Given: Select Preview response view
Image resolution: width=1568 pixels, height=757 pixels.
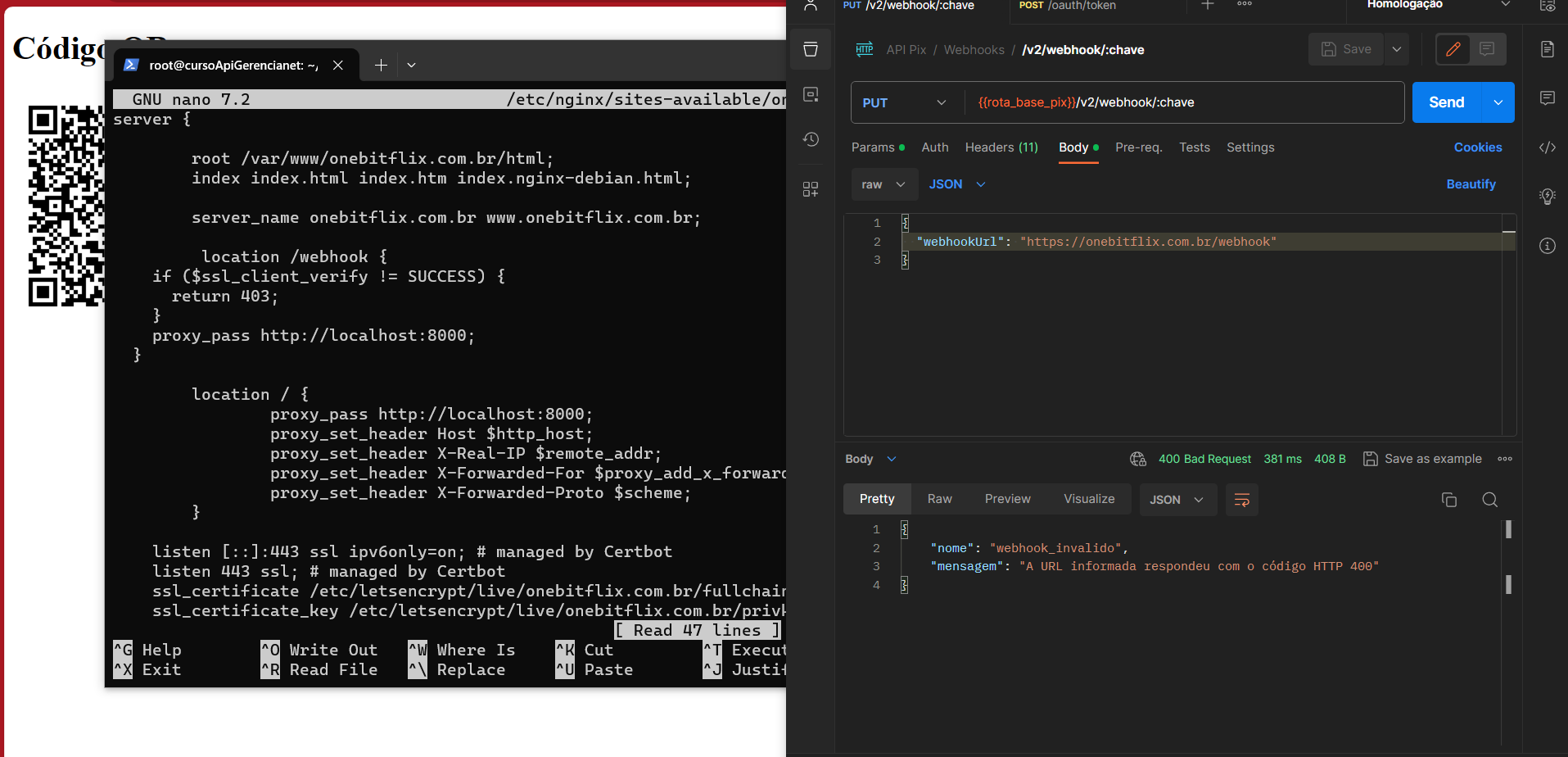Looking at the screenshot, I should pyautogui.click(x=1007, y=499).
